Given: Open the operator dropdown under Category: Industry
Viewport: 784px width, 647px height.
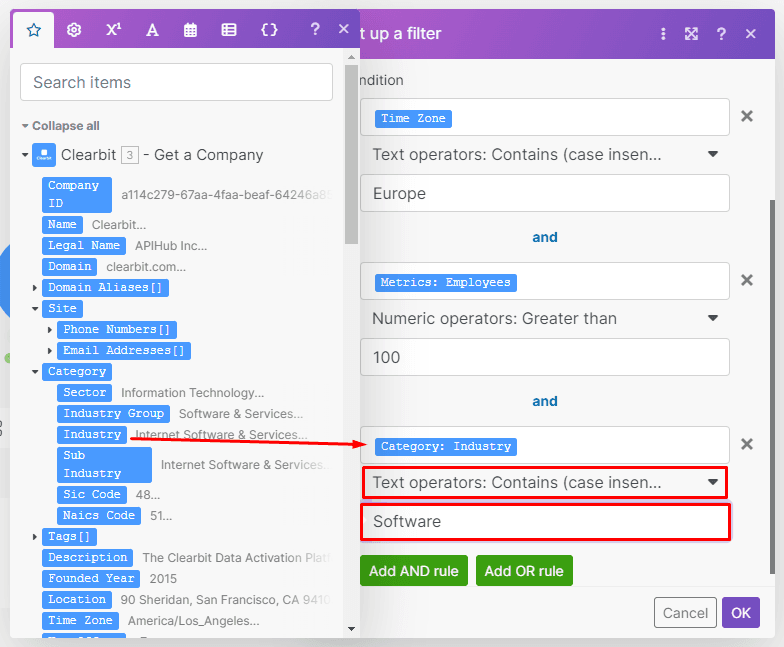Looking at the screenshot, I should coord(545,483).
